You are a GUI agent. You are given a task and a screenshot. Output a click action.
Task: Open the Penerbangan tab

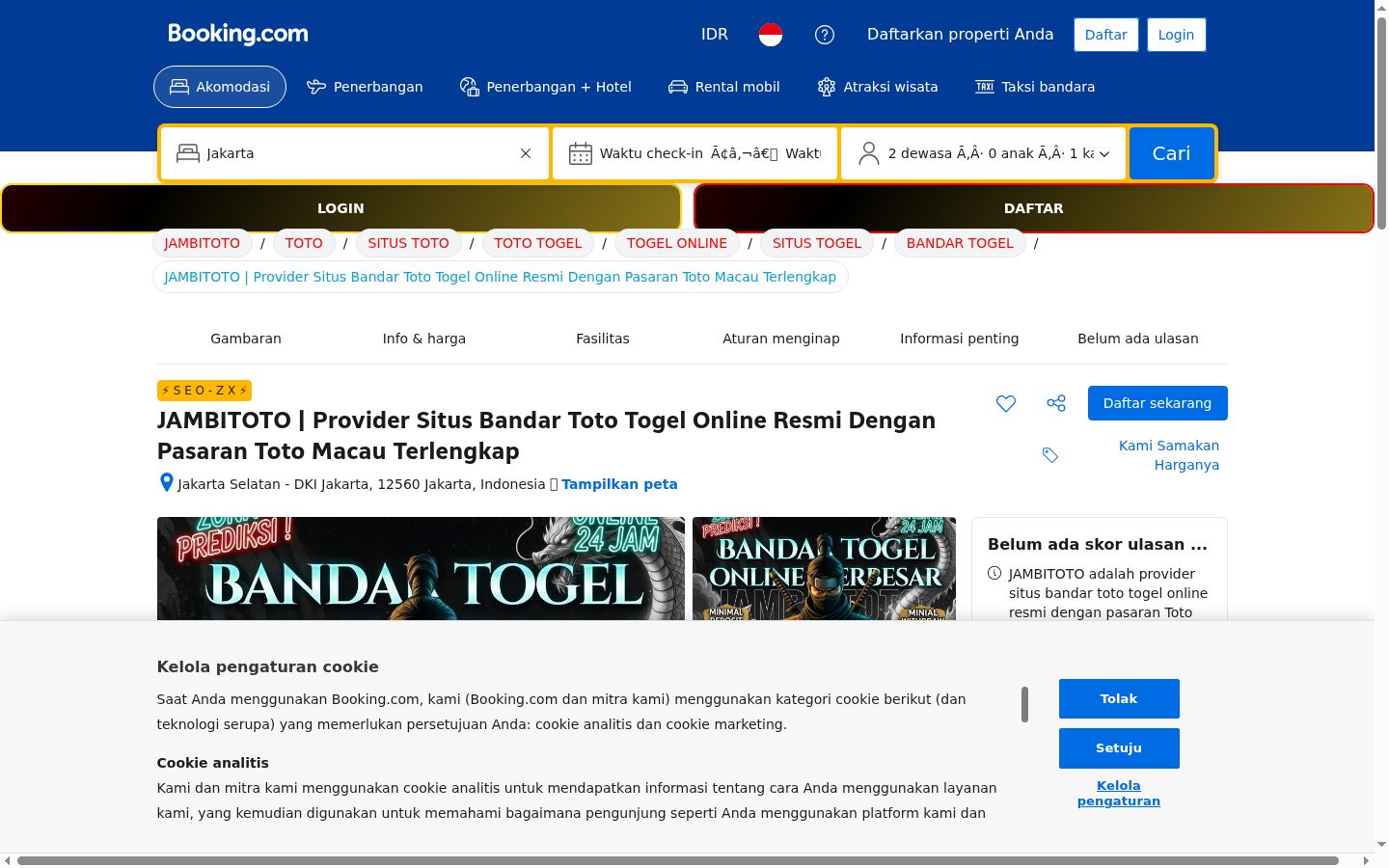tap(365, 87)
